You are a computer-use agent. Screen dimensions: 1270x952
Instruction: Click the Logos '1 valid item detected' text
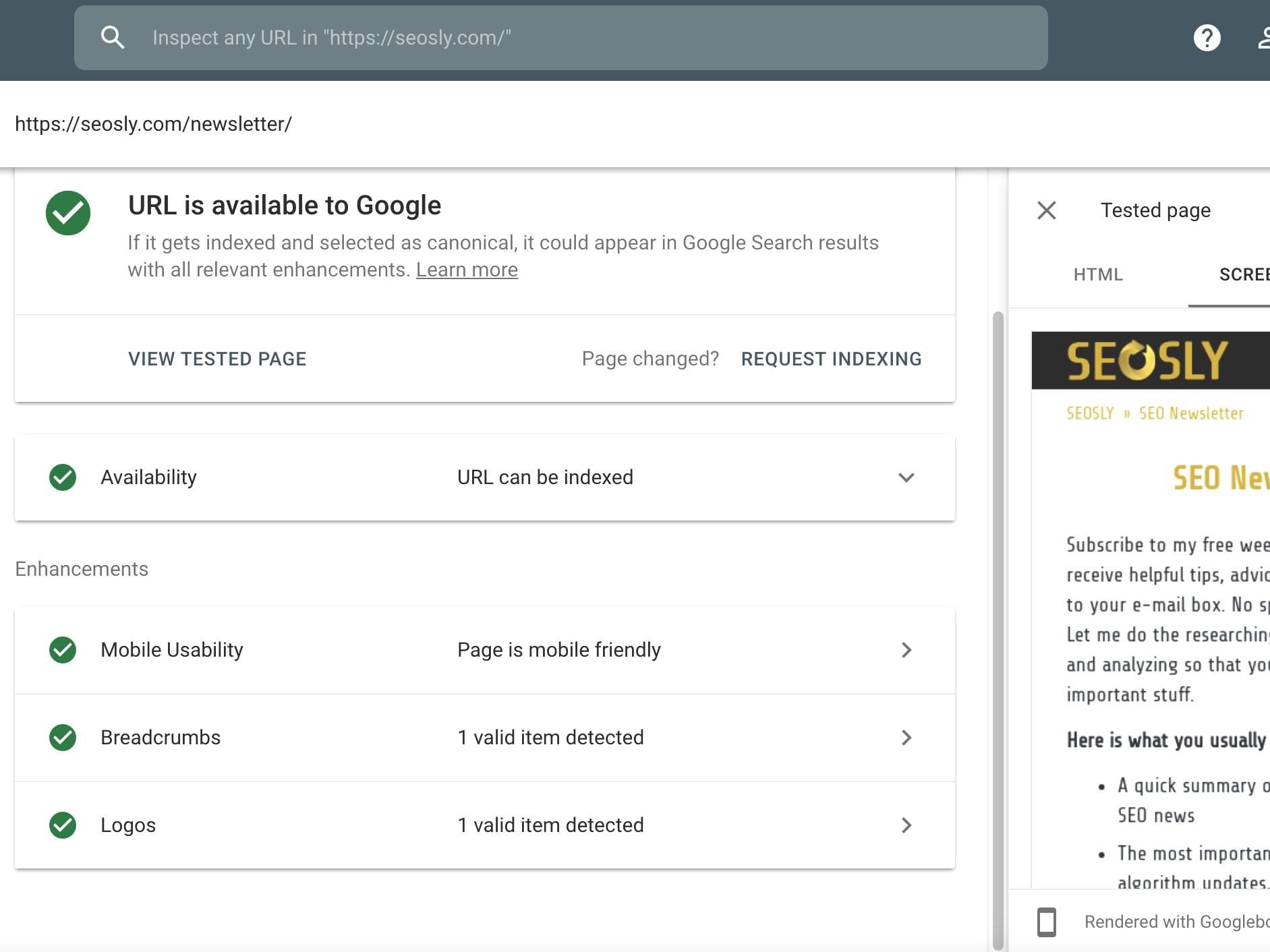pyautogui.click(x=550, y=825)
